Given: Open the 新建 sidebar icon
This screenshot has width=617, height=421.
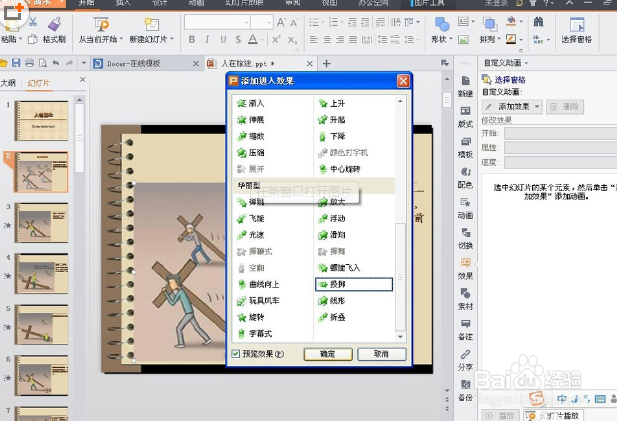Looking at the screenshot, I should click(466, 81).
